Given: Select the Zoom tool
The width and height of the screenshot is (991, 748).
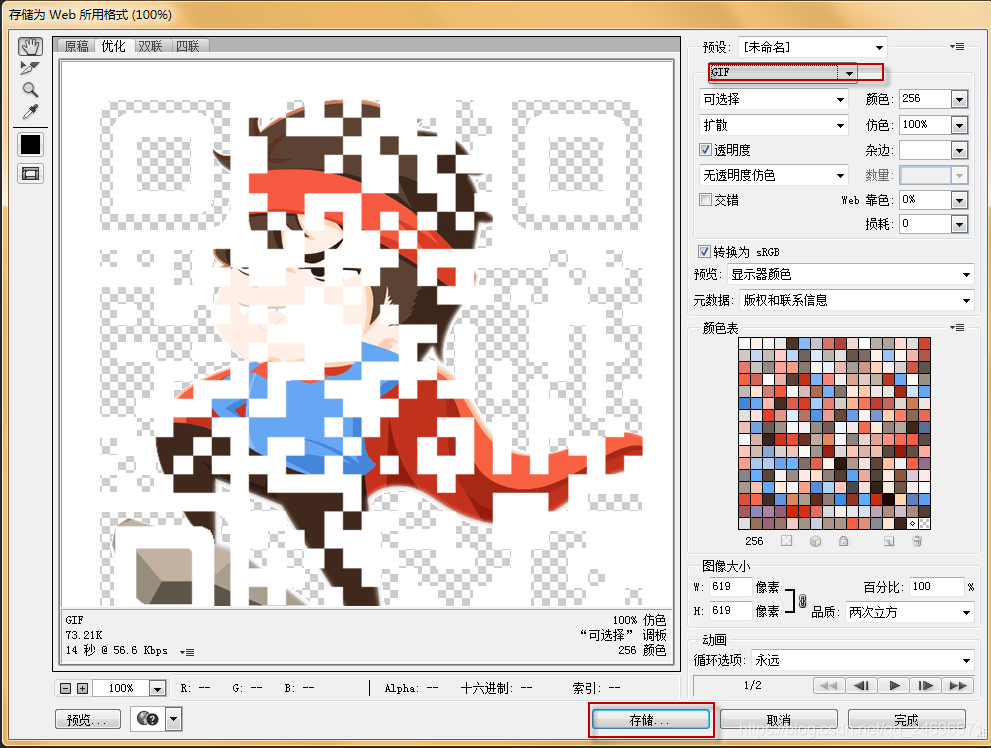Looking at the screenshot, I should coord(30,89).
